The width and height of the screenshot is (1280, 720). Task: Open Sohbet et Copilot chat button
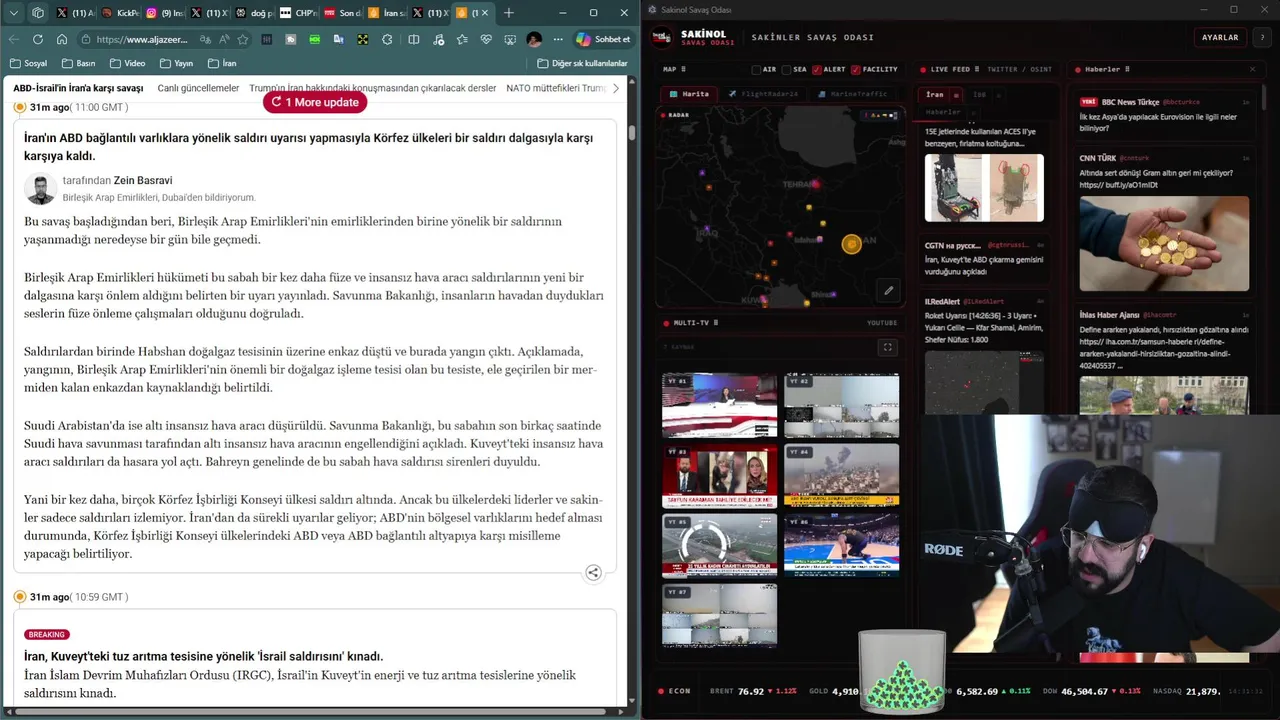[x=603, y=39]
